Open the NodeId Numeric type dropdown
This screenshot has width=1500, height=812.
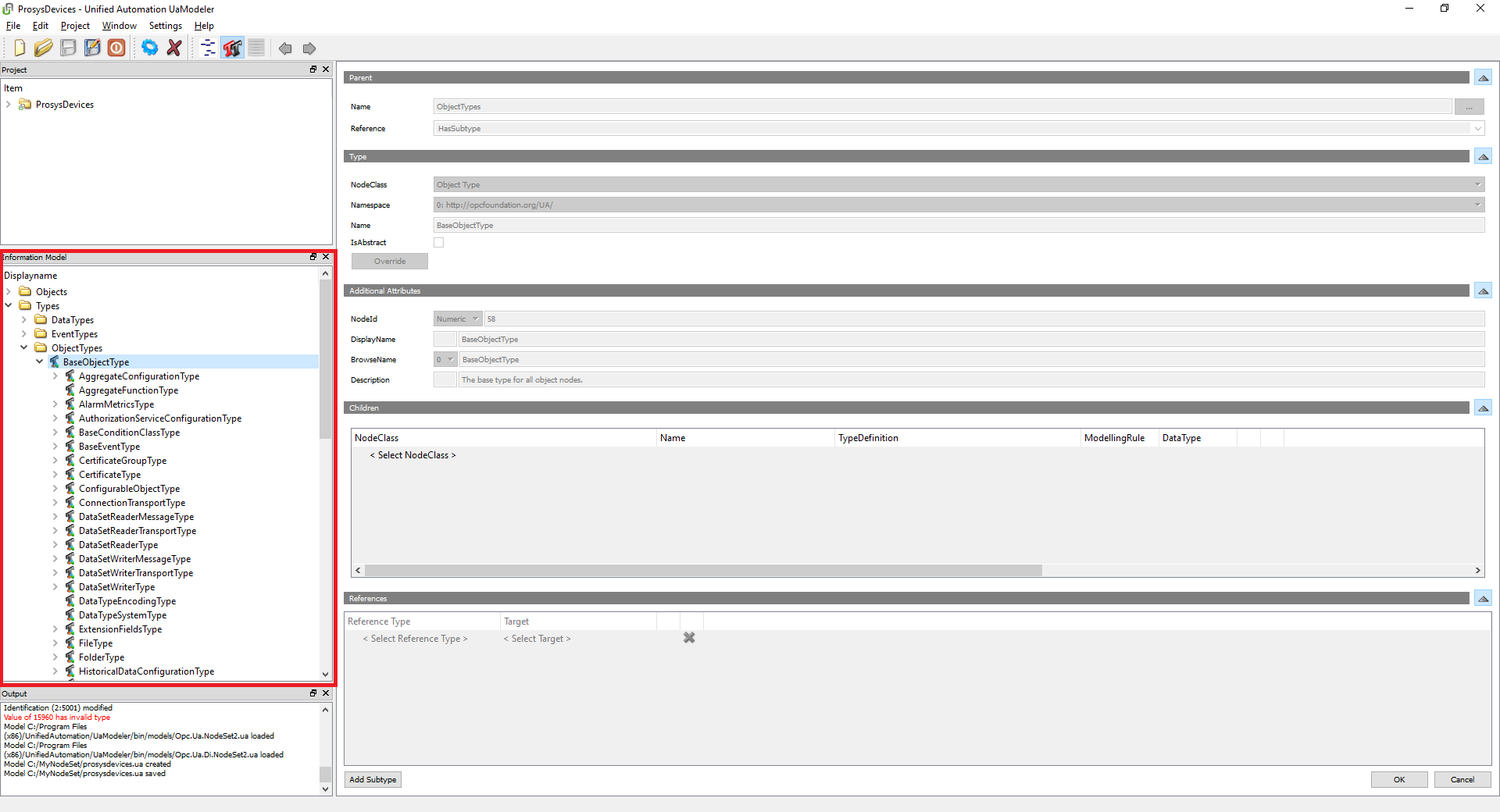point(458,319)
